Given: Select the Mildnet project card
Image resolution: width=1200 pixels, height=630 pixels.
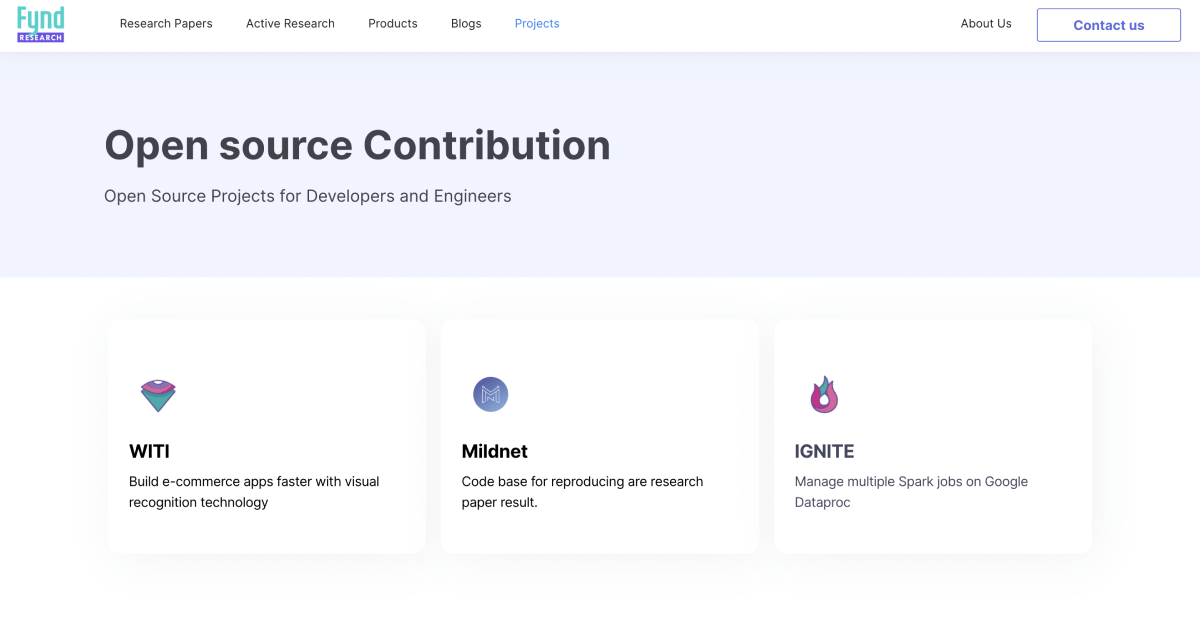Looking at the screenshot, I should coord(599,435).
